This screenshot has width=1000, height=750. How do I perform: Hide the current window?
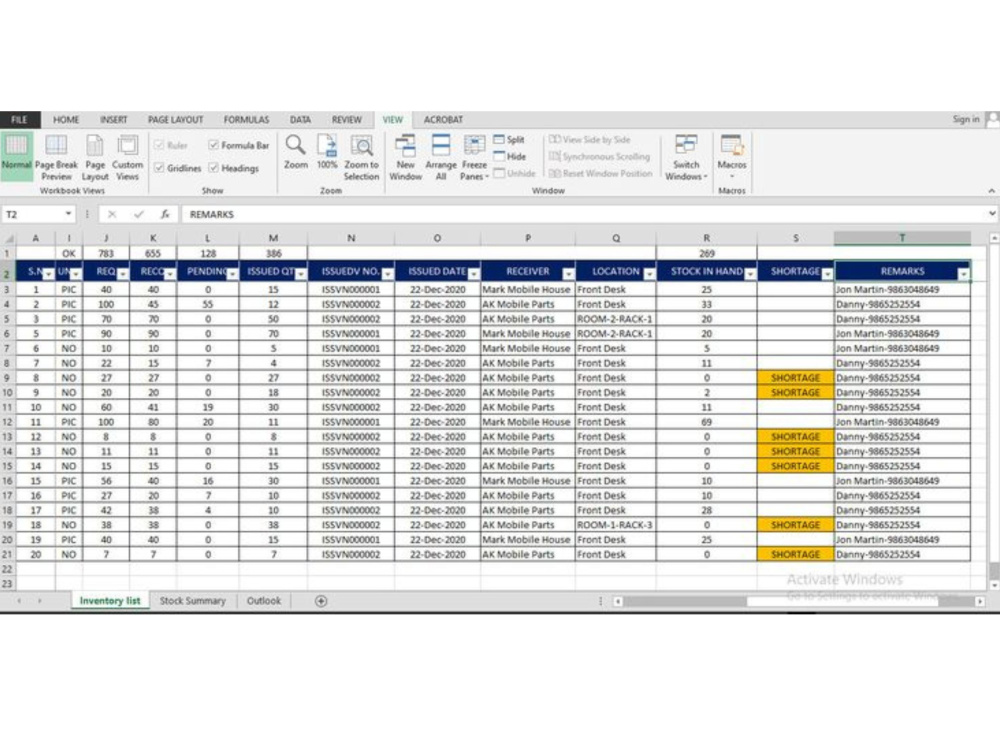(x=510, y=156)
